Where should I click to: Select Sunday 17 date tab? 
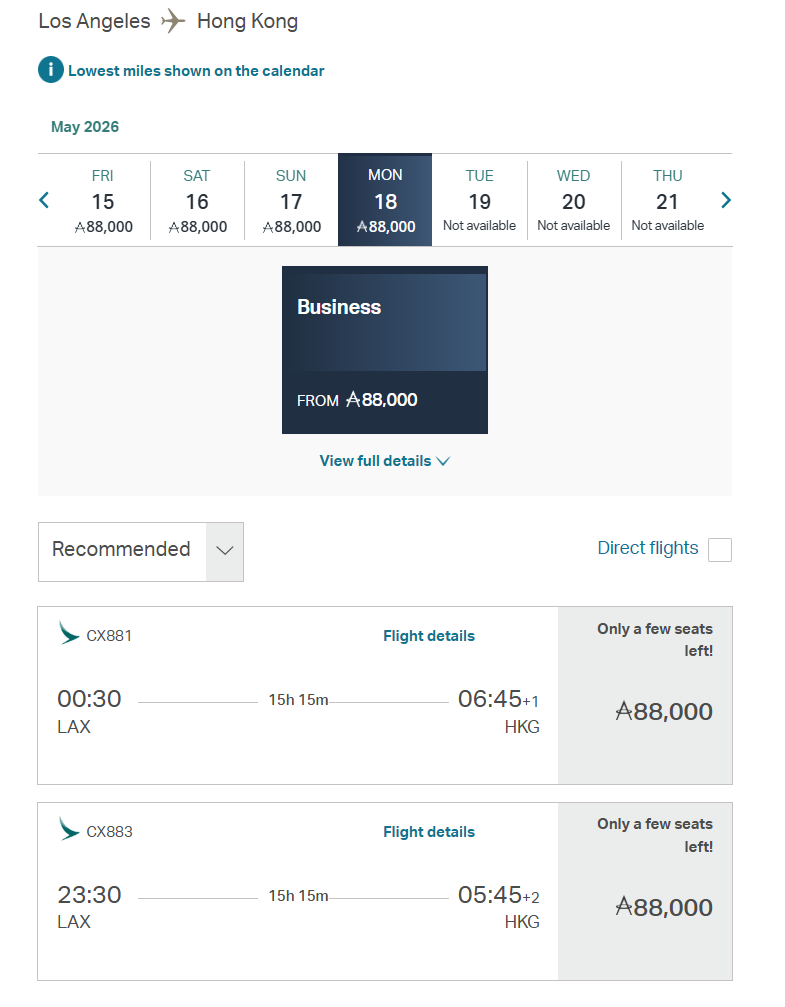point(291,200)
